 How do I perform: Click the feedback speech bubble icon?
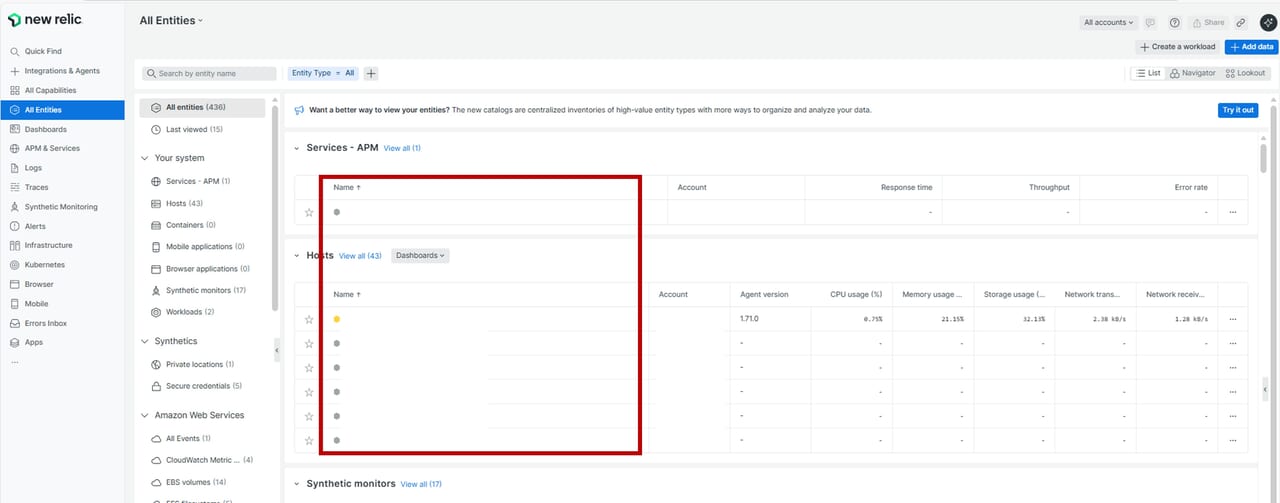1151,22
